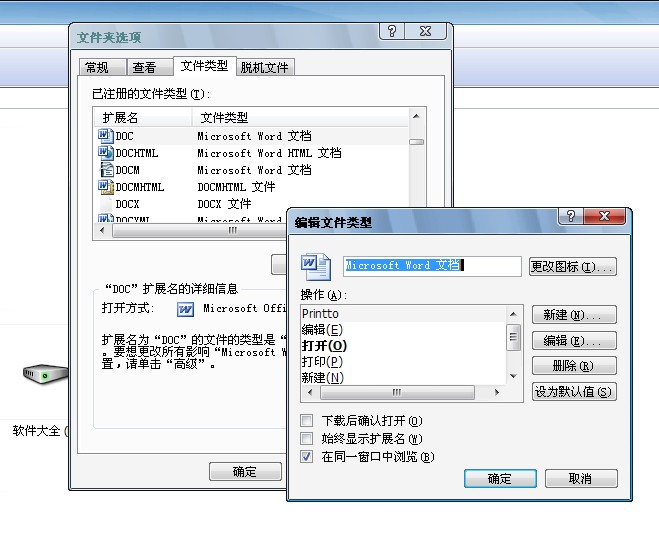
Task: Click 扩展名 column header
Action: pos(143,117)
